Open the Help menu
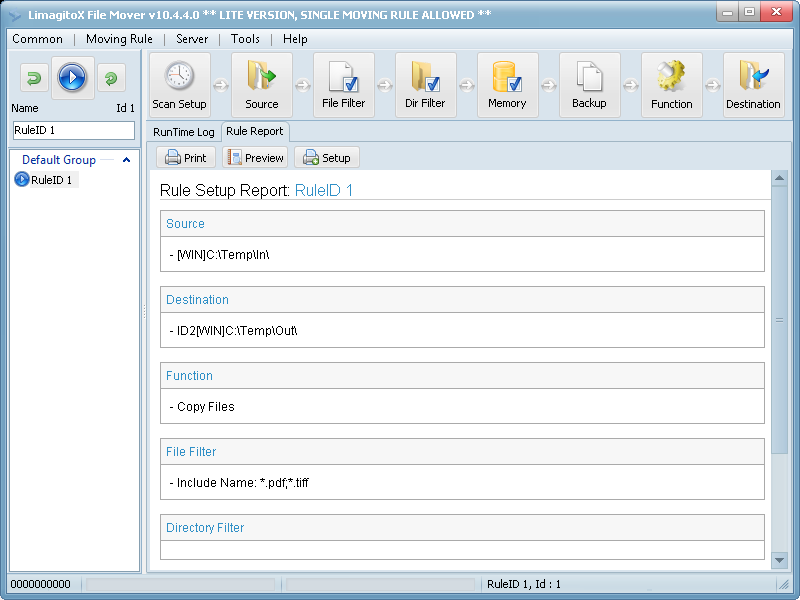Screen dimensions: 800x600 coord(295,39)
